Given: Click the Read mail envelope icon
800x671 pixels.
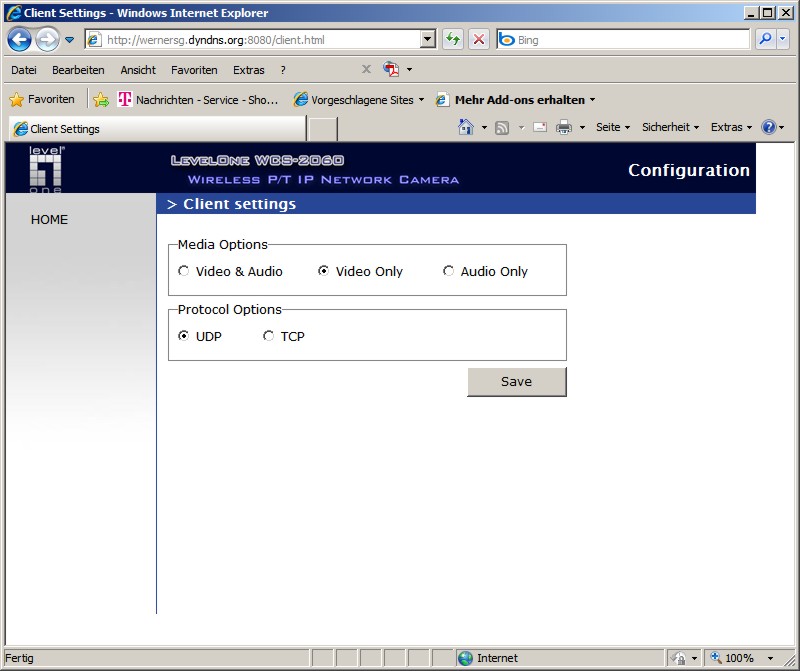Looking at the screenshot, I should click(540, 127).
